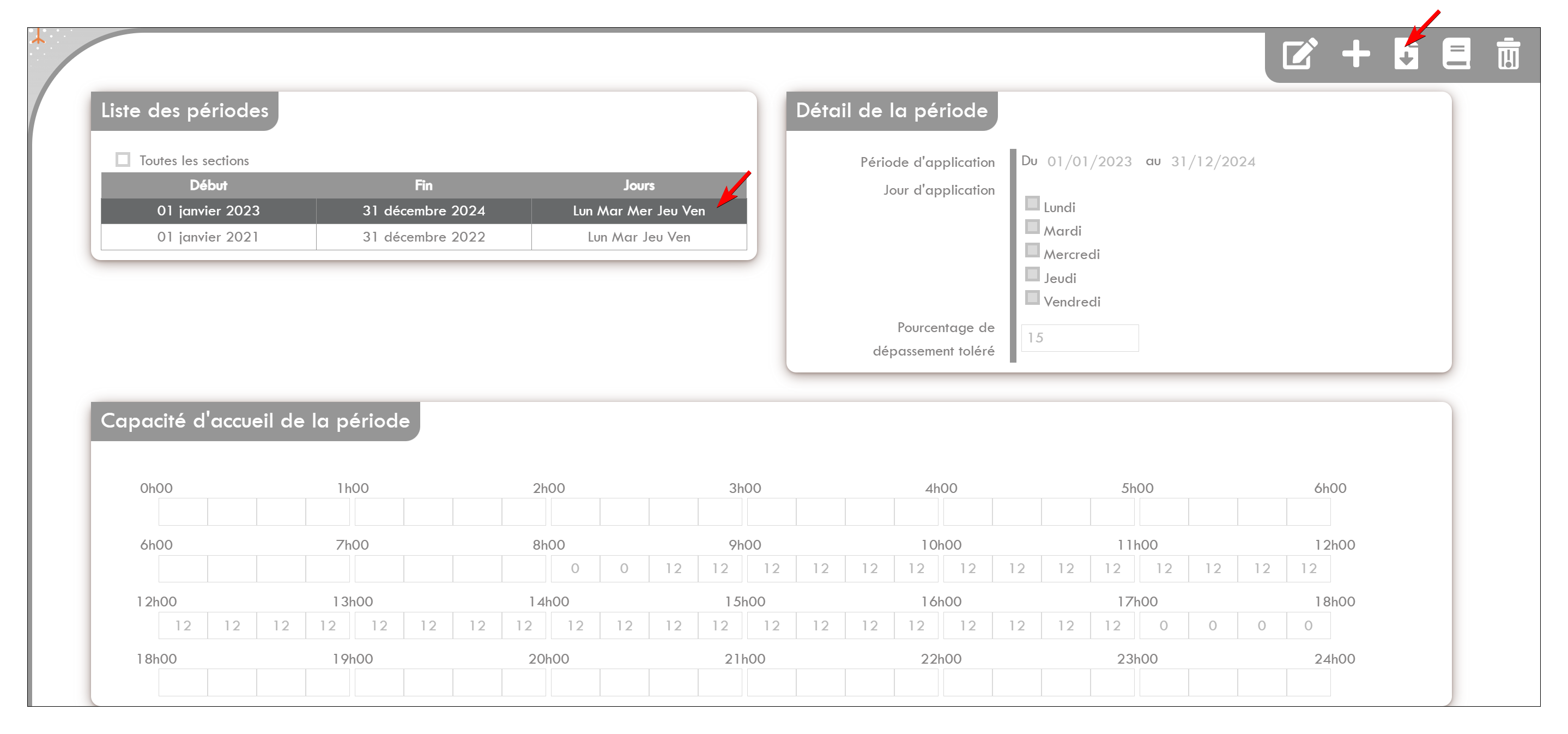Click the first capacity cell at 9h00
1568x734 pixels.
coord(771,568)
